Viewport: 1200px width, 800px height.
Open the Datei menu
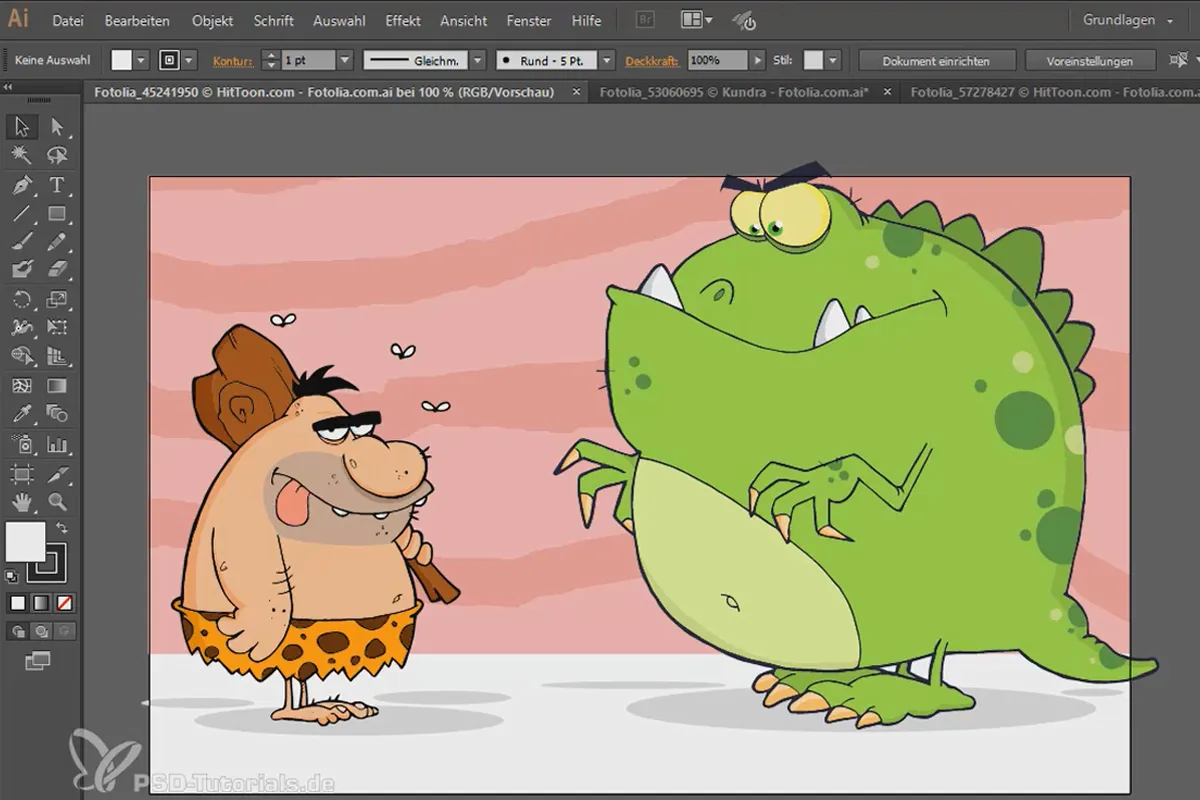point(68,20)
